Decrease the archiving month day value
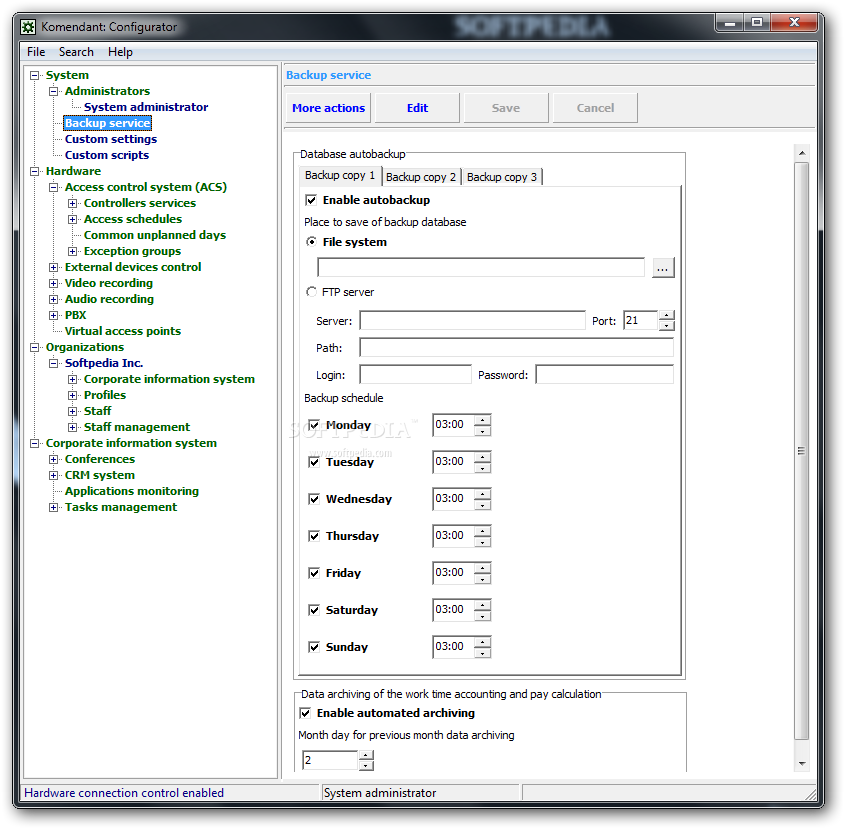This screenshot has height=829, width=845. (x=366, y=765)
